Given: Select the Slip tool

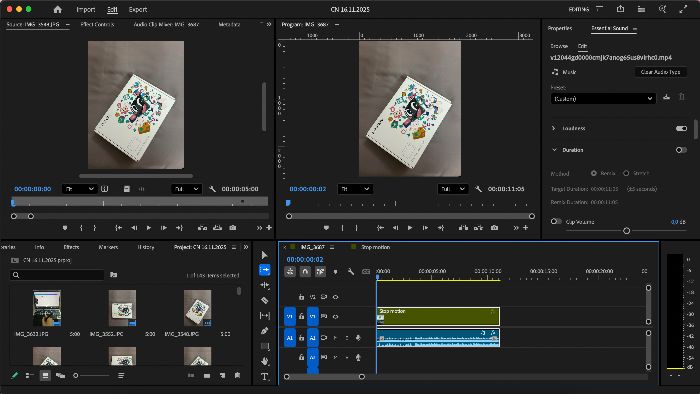Looking at the screenshot, I should (x=264, y=315).
